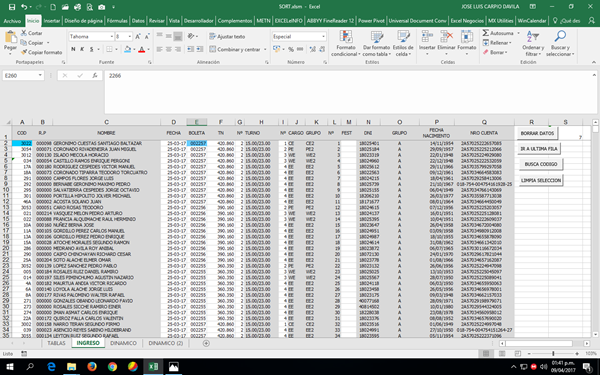Click the Copiar formato paintbrush
600x375 pixels.
coord(24,52)
